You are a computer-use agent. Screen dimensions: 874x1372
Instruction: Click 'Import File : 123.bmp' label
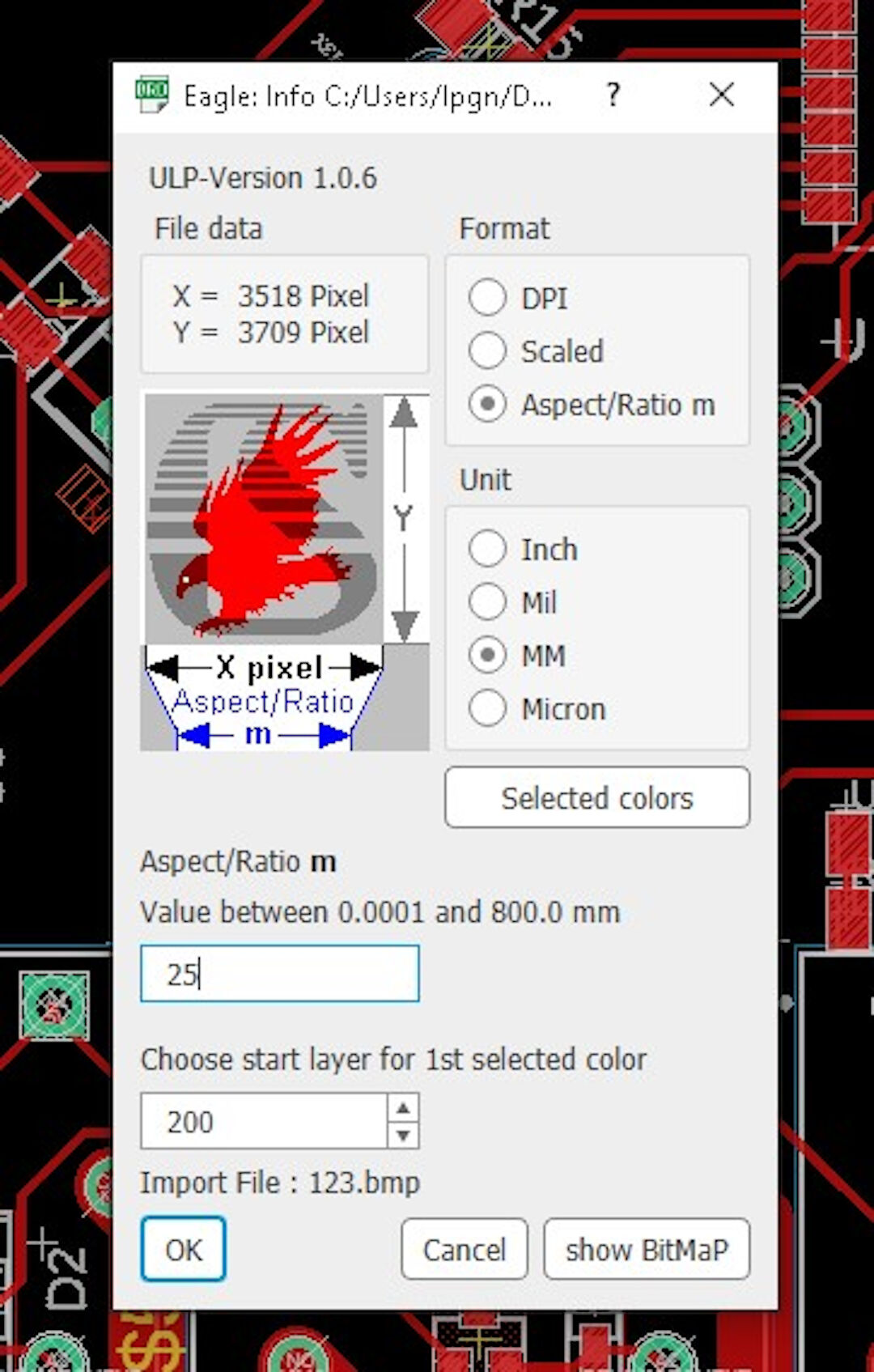click(280, 1183)
